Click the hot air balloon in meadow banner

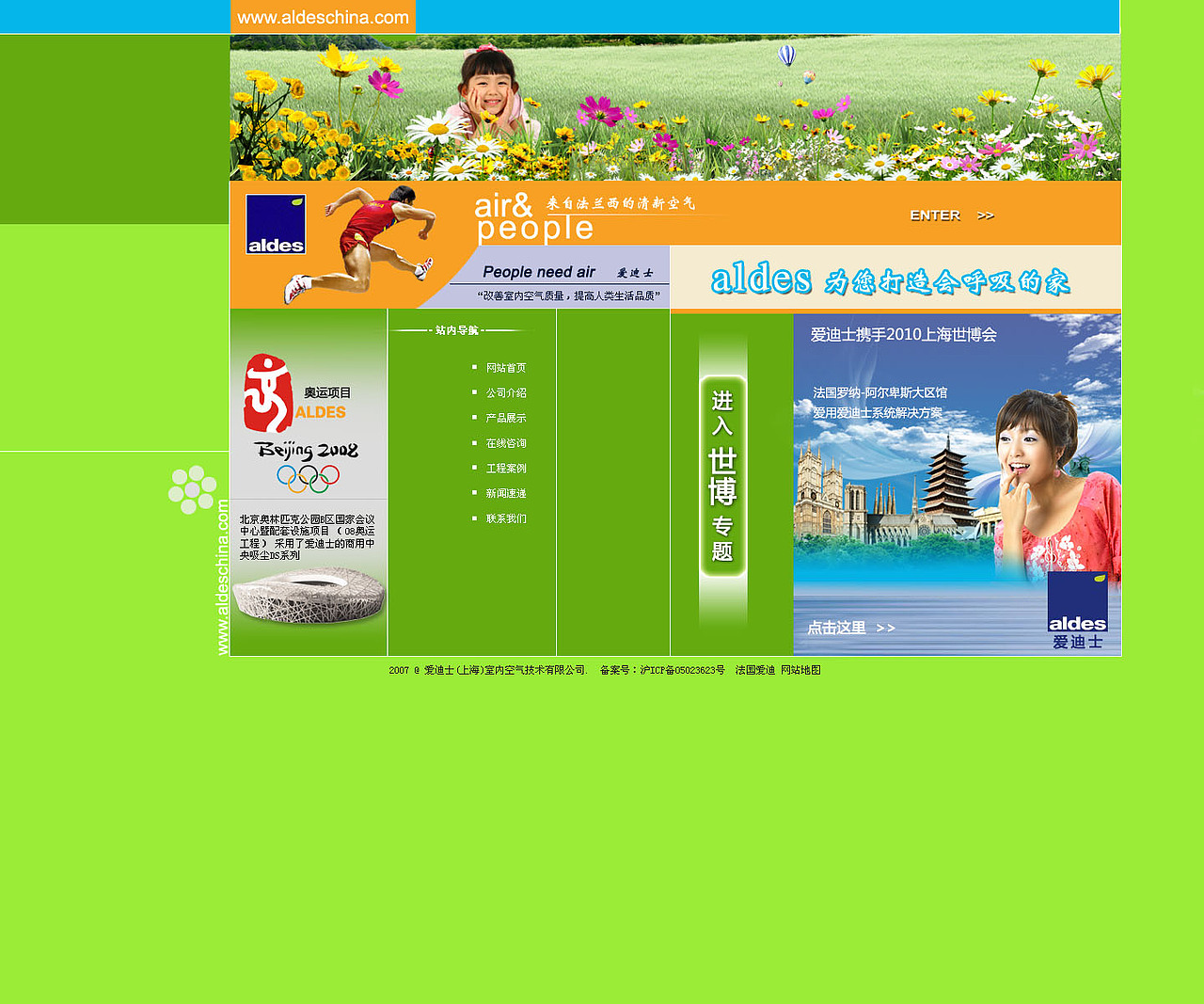pyautogui.click(x=787, y=56)
